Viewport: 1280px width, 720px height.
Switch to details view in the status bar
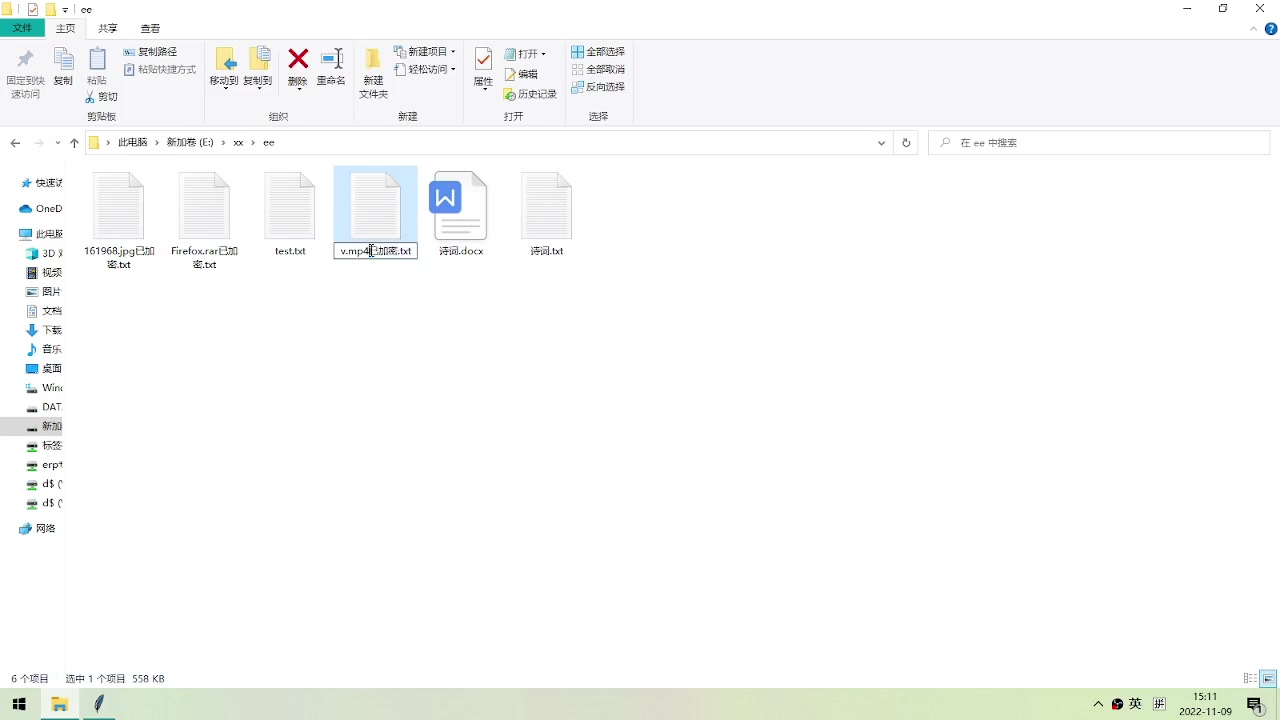(x=1248, y=678)
